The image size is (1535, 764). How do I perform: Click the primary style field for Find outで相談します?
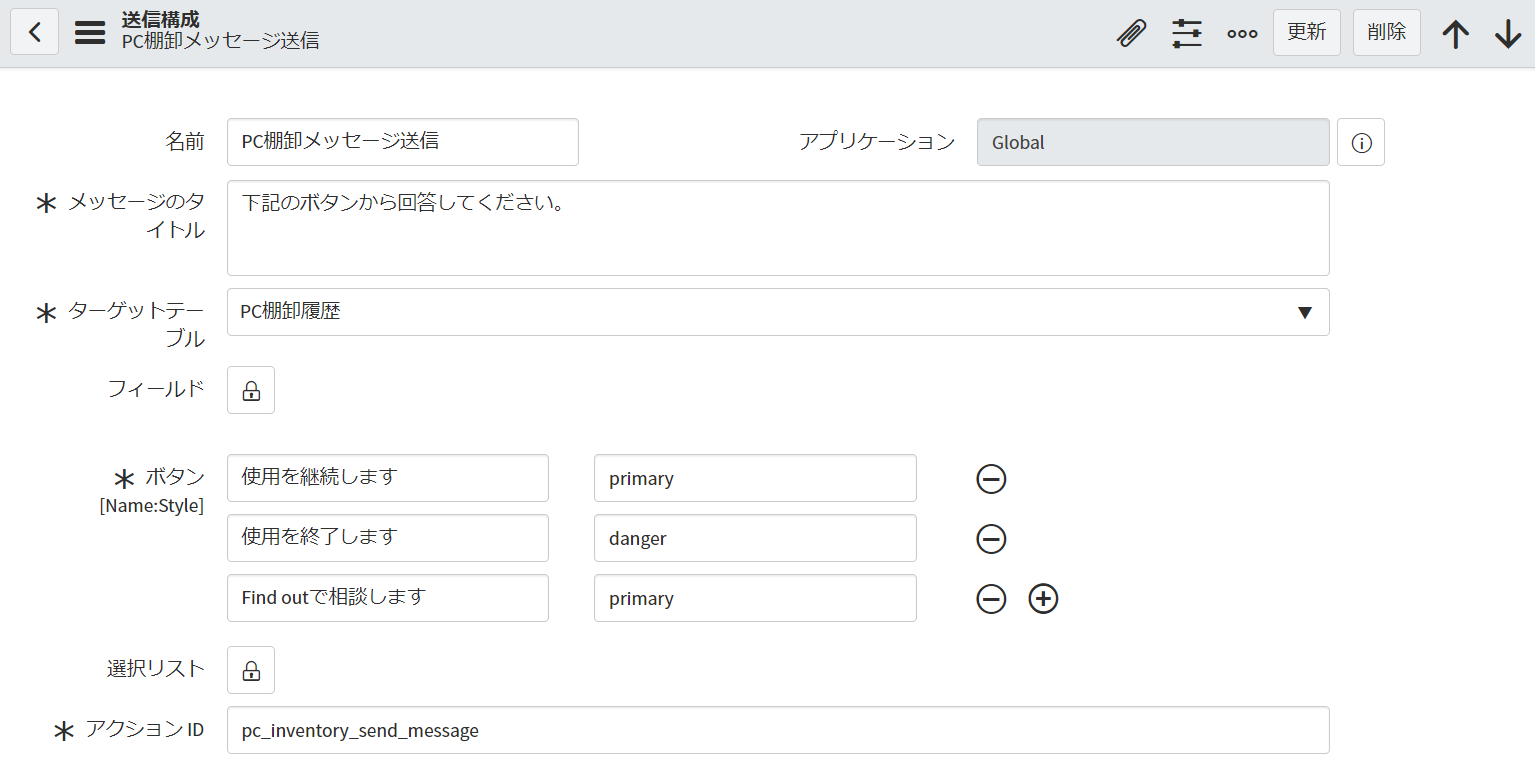[755, 598]
